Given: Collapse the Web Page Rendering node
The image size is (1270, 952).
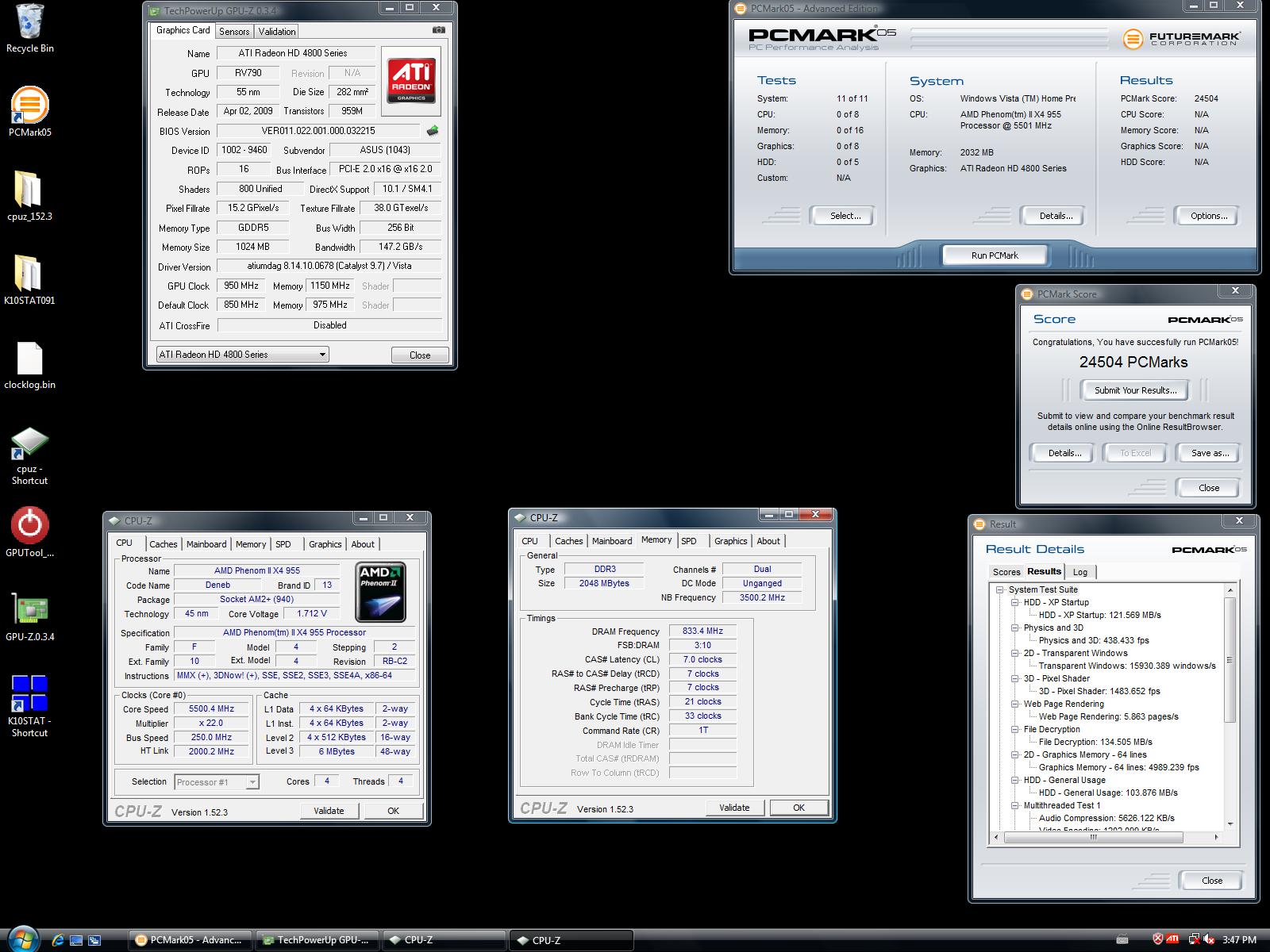Looking at the screenshot, I should click(1014, 704).
